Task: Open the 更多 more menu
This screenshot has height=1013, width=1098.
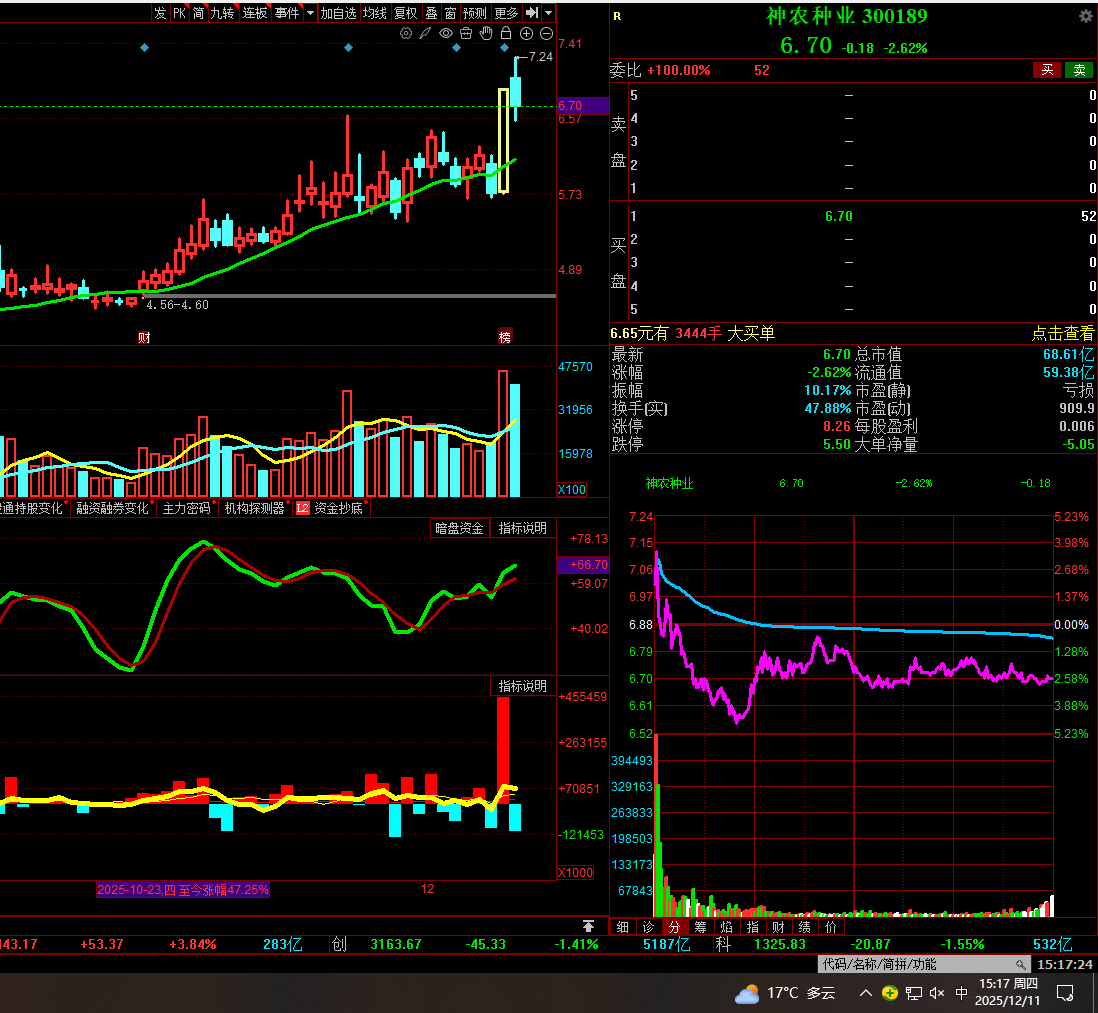Action: [506, 13]
